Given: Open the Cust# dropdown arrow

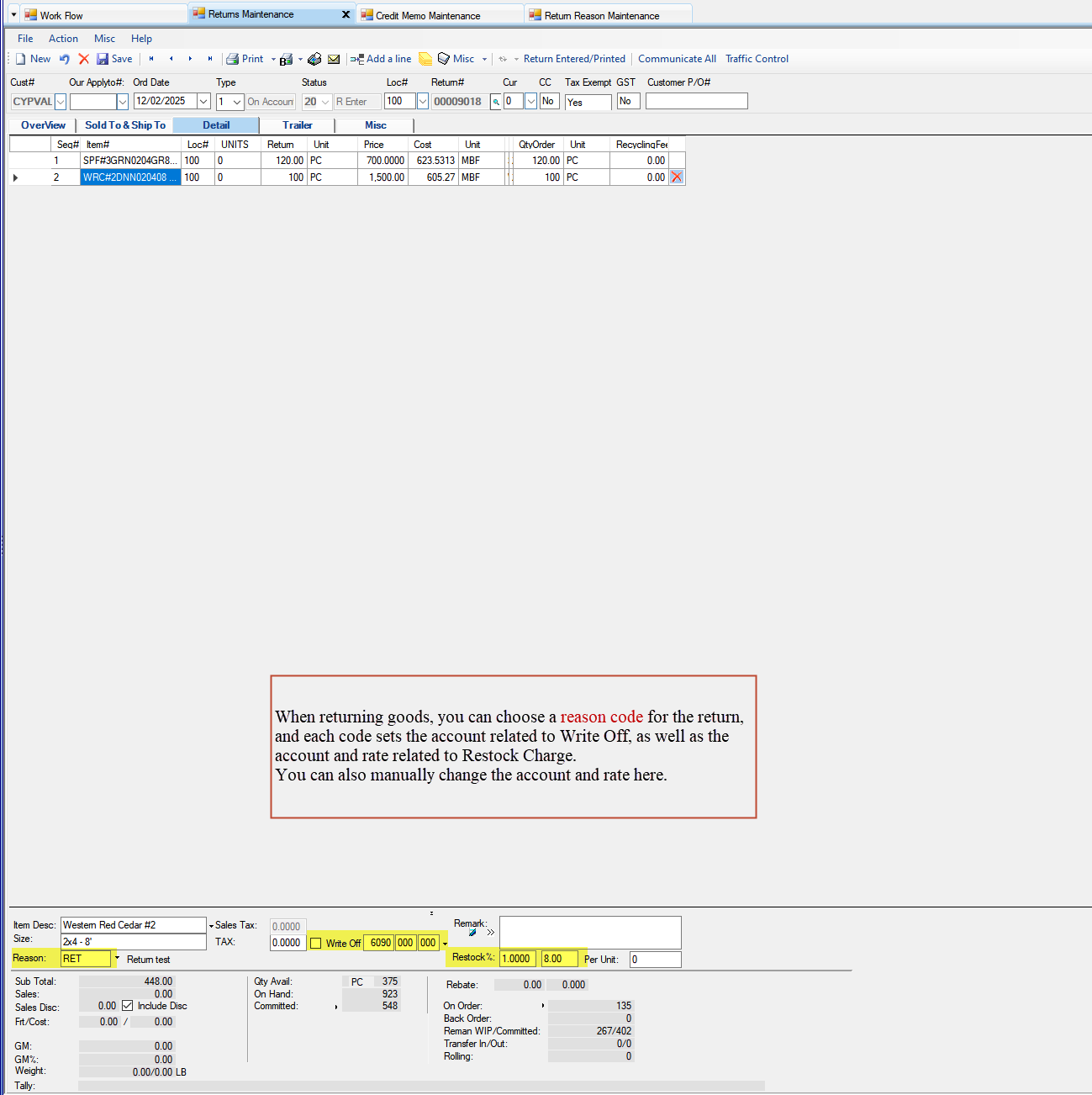Looking at the screenshot, I should tap(60, 101).
